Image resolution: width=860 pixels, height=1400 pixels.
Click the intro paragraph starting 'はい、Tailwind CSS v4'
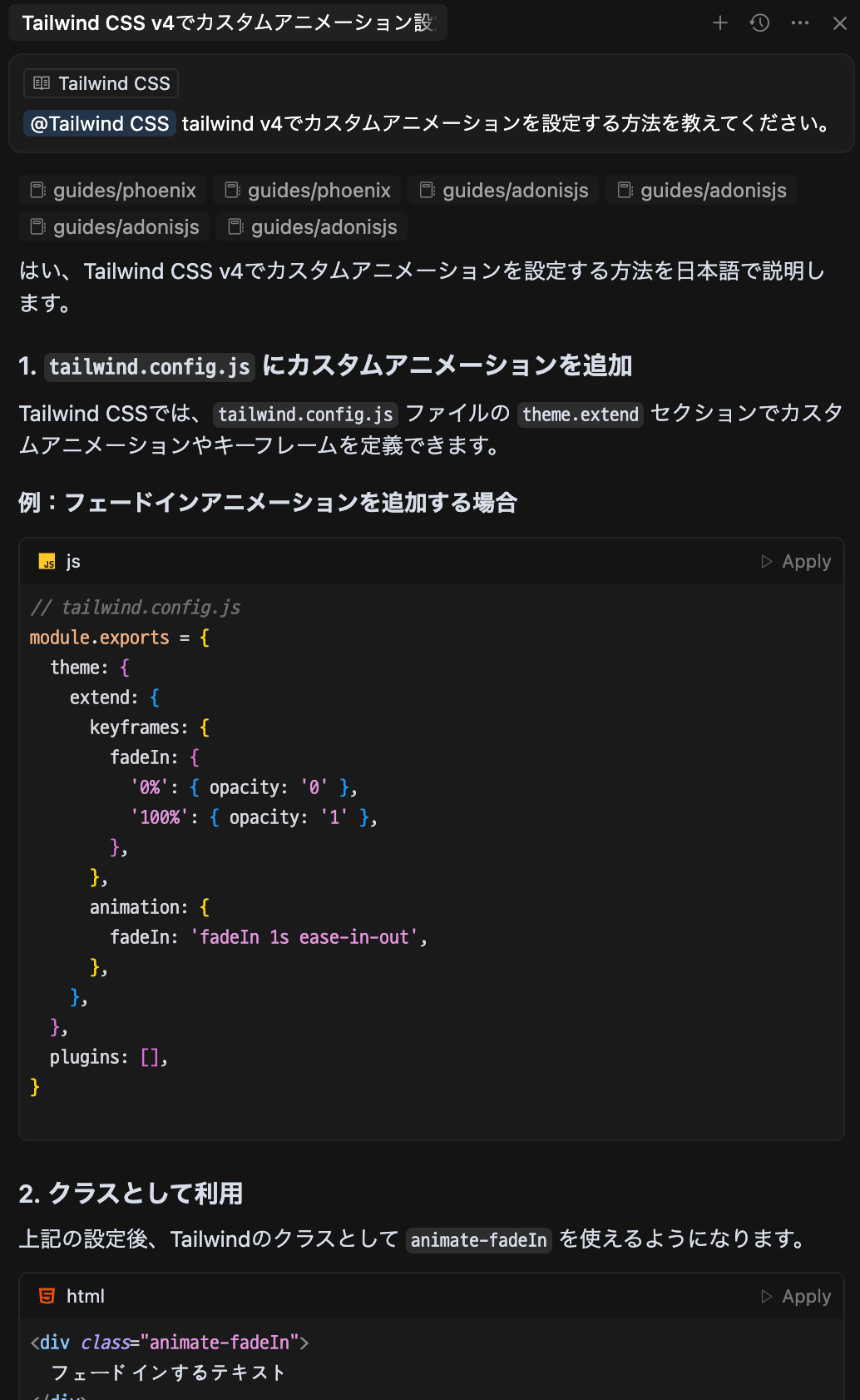point(422,286)
